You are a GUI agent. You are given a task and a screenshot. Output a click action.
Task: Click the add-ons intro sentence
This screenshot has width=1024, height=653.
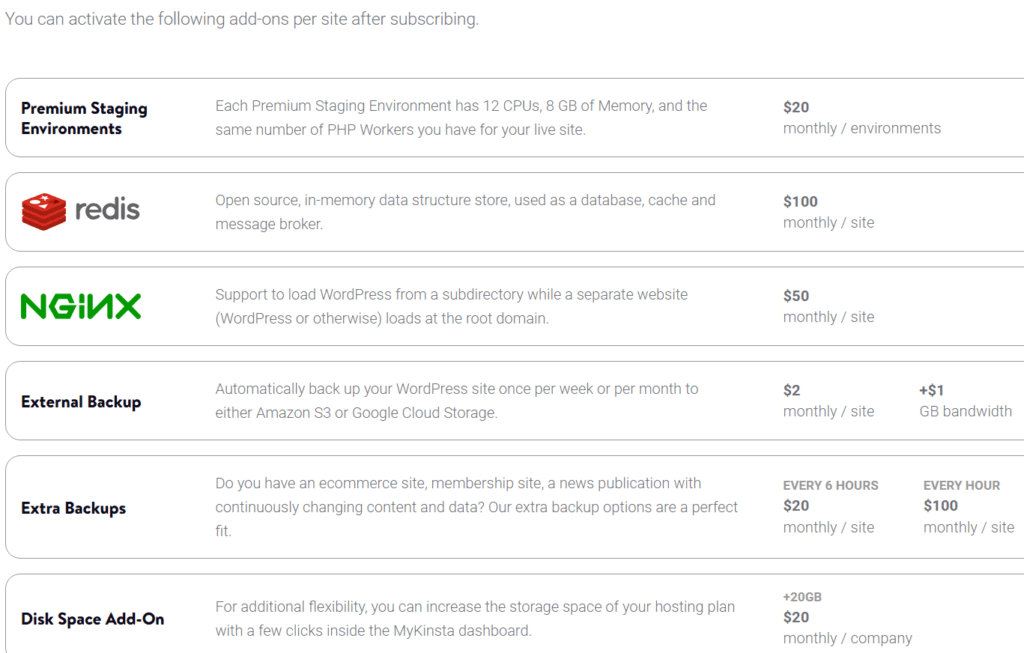(242, 19)
